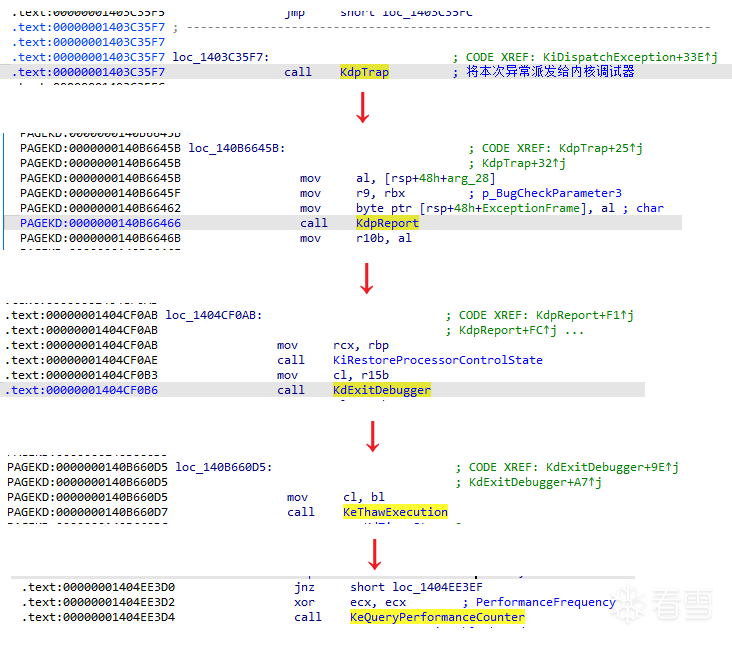This screenshot has width=732, height=645.
Task: Click the jnz mnemonic
Action: tap(304, 587)
